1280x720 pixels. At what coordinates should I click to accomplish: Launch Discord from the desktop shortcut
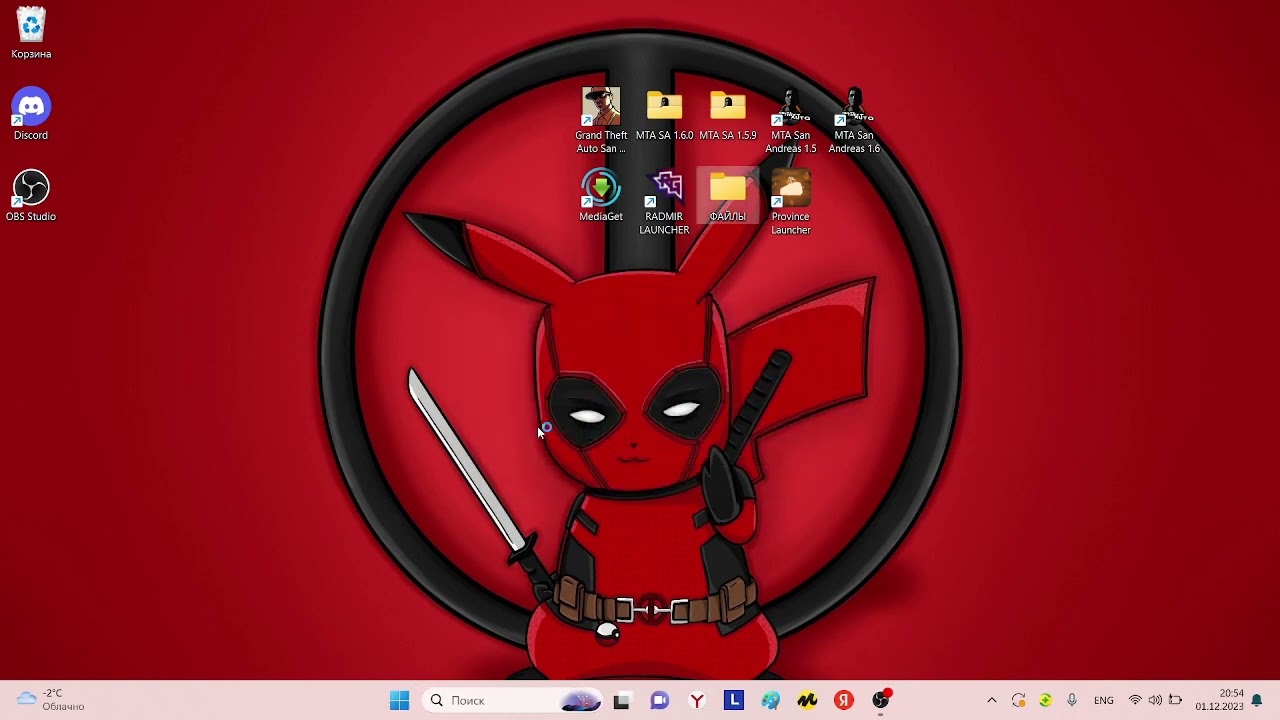tap(31, 114)
